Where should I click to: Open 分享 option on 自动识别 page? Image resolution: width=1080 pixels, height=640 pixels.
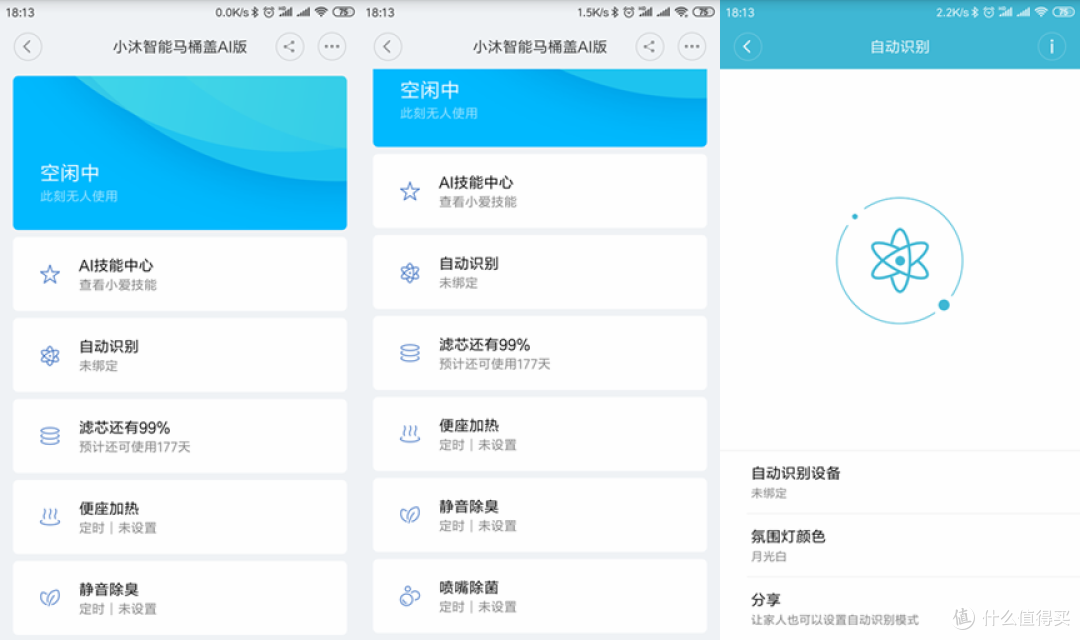[900, 609]
